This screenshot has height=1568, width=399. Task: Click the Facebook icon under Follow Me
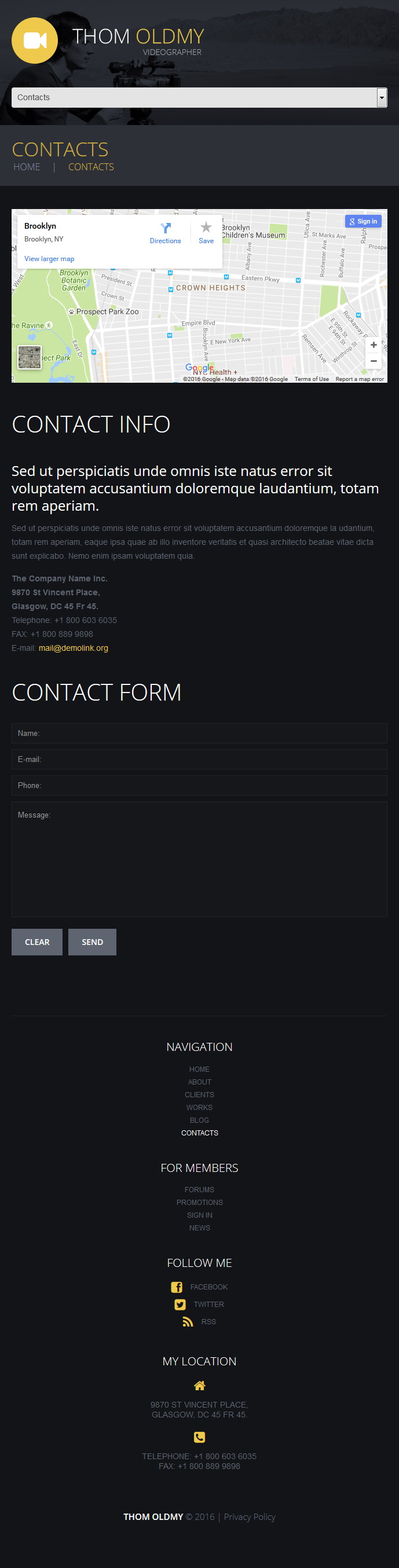(x=177, y=1287)
